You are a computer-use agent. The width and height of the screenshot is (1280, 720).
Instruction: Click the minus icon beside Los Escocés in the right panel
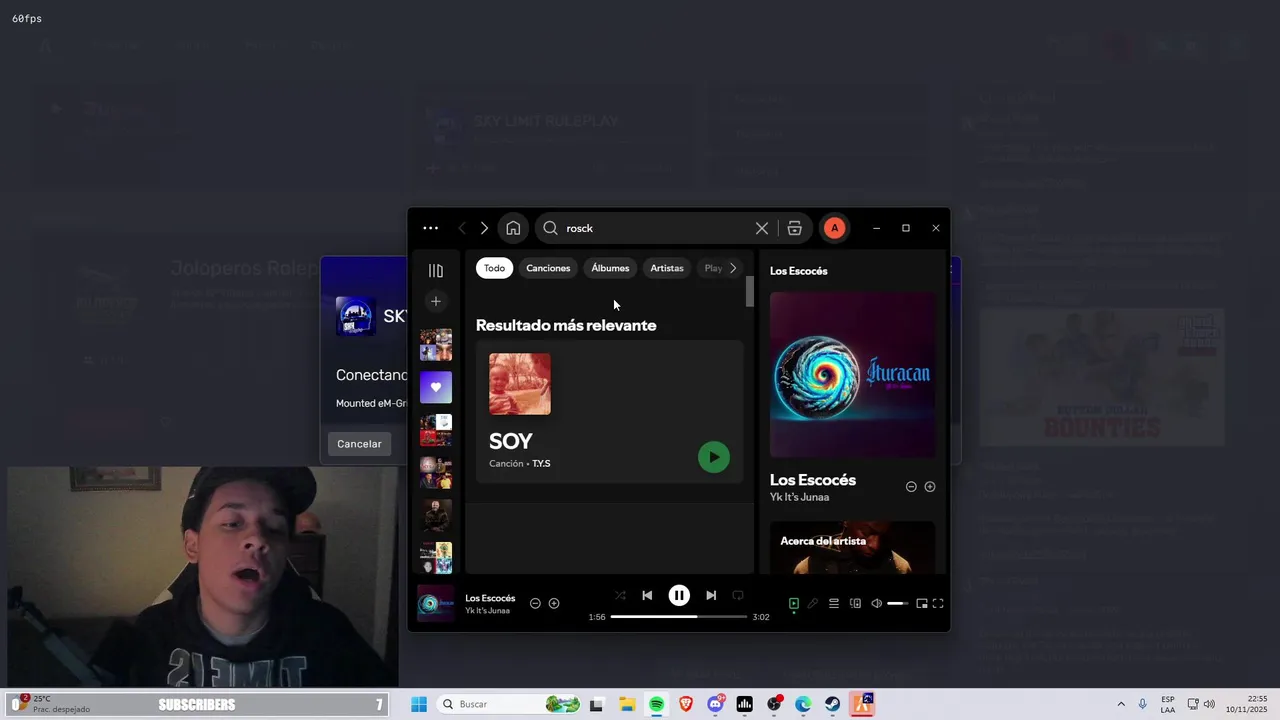point(911,487)
